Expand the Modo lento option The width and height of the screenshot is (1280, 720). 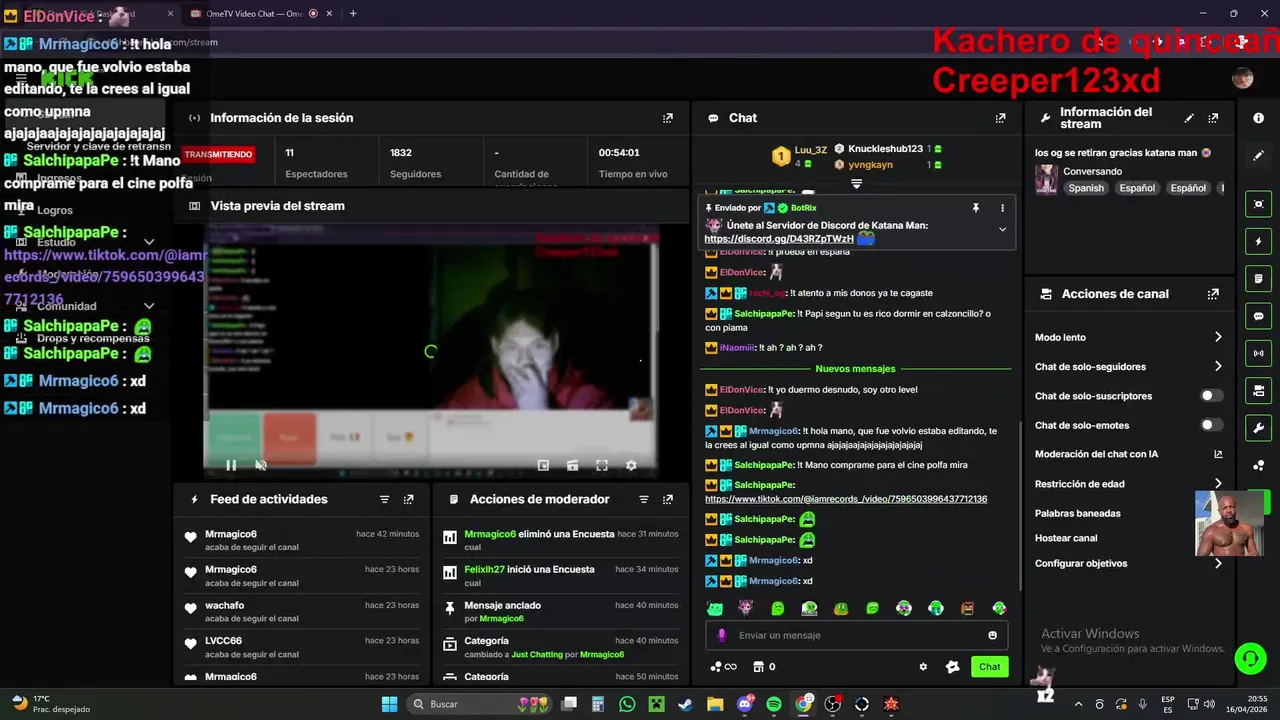(1218, 337)
